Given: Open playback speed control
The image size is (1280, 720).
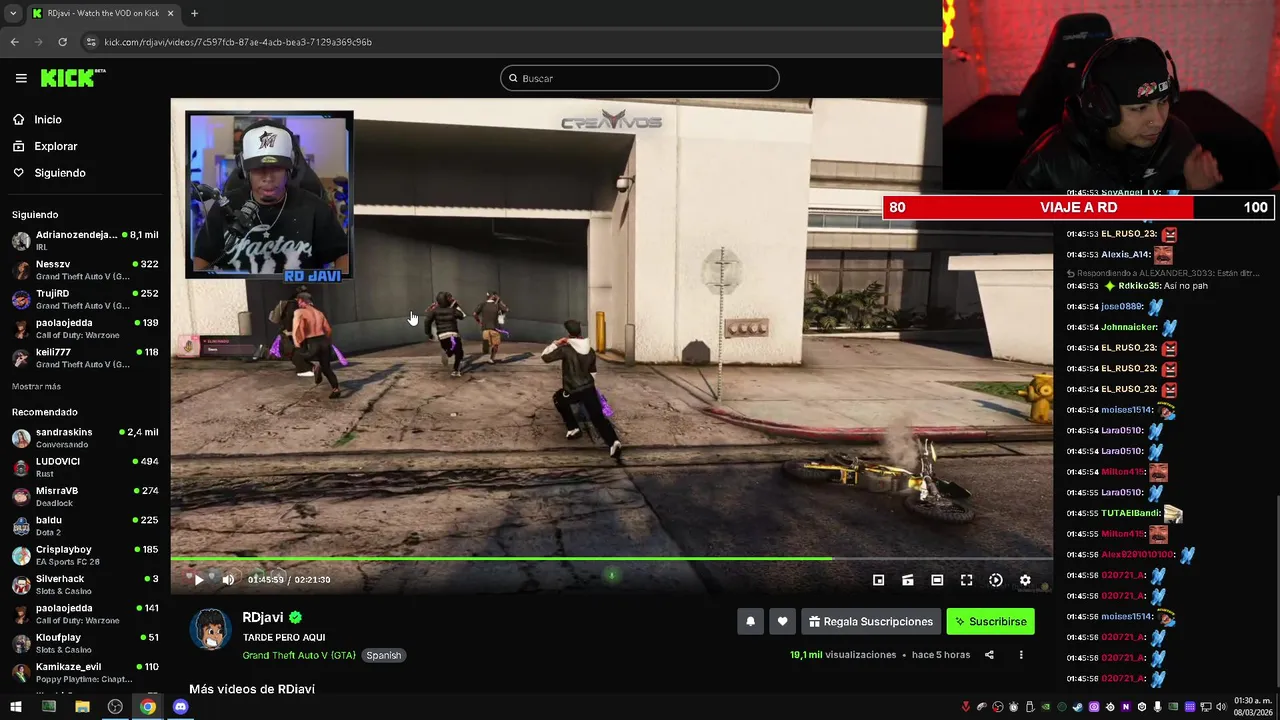Looking at the screenshot, I should [996, 580].
